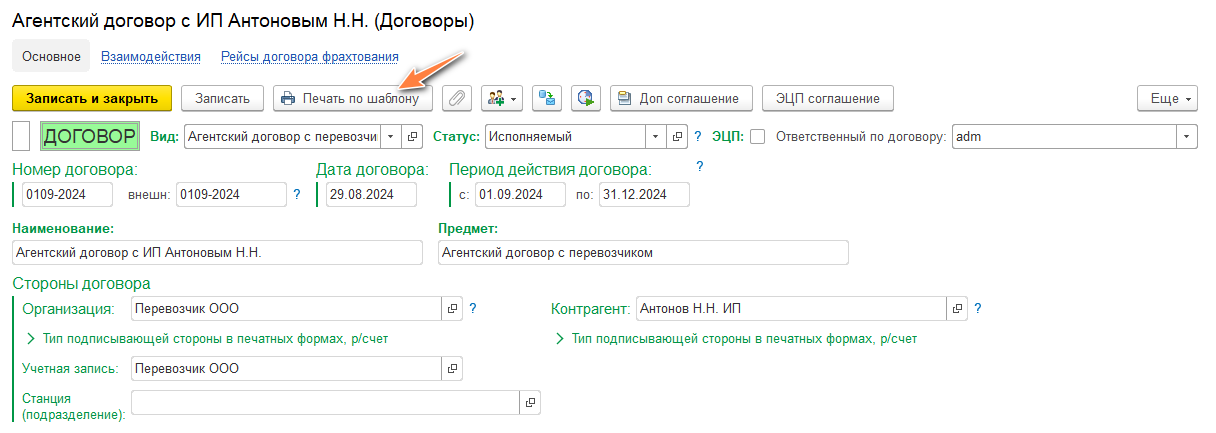
Task: Click the empty box left of ДОГОВОР
Action: coord(20,136)
